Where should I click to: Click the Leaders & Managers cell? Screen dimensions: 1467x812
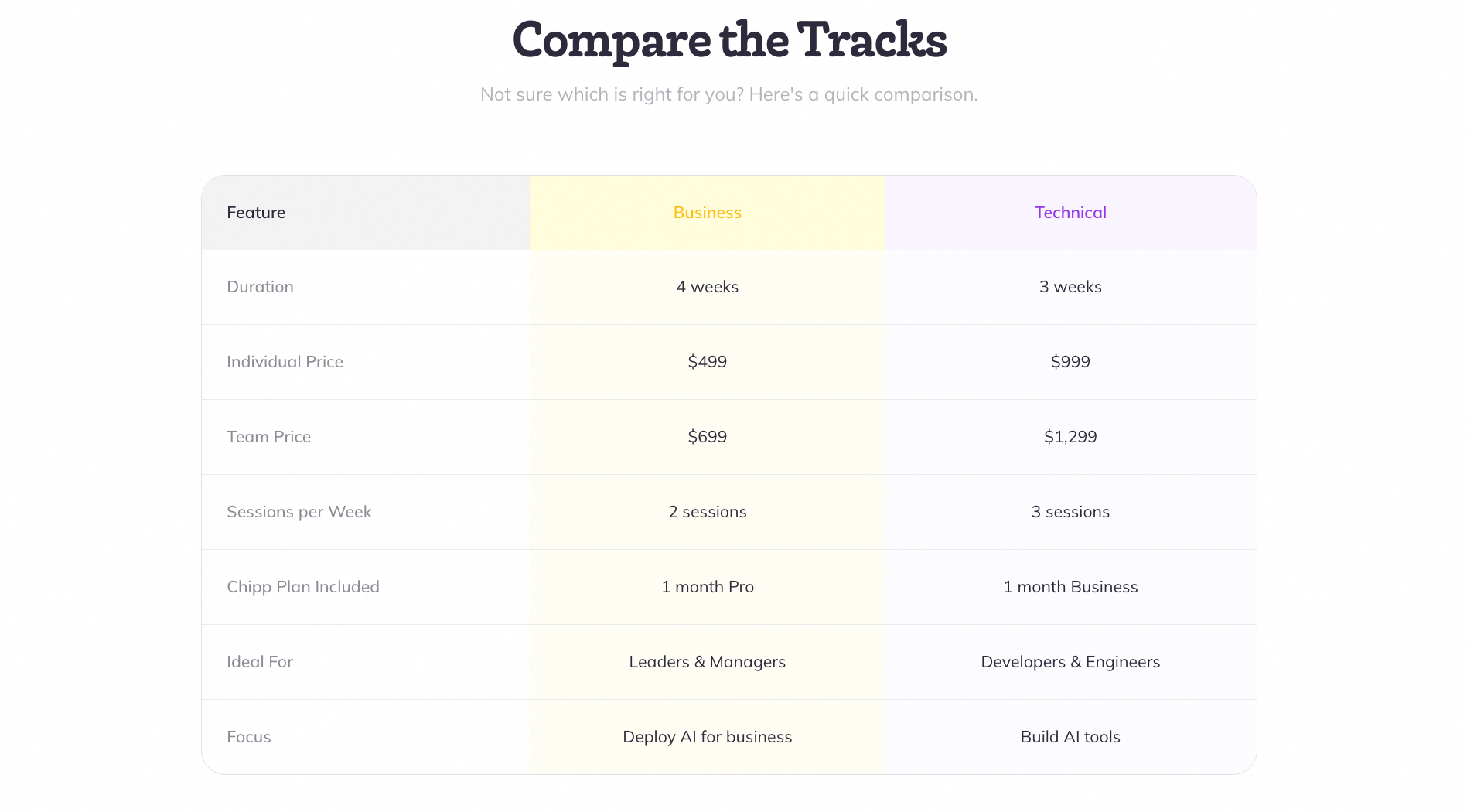point(707,662)
